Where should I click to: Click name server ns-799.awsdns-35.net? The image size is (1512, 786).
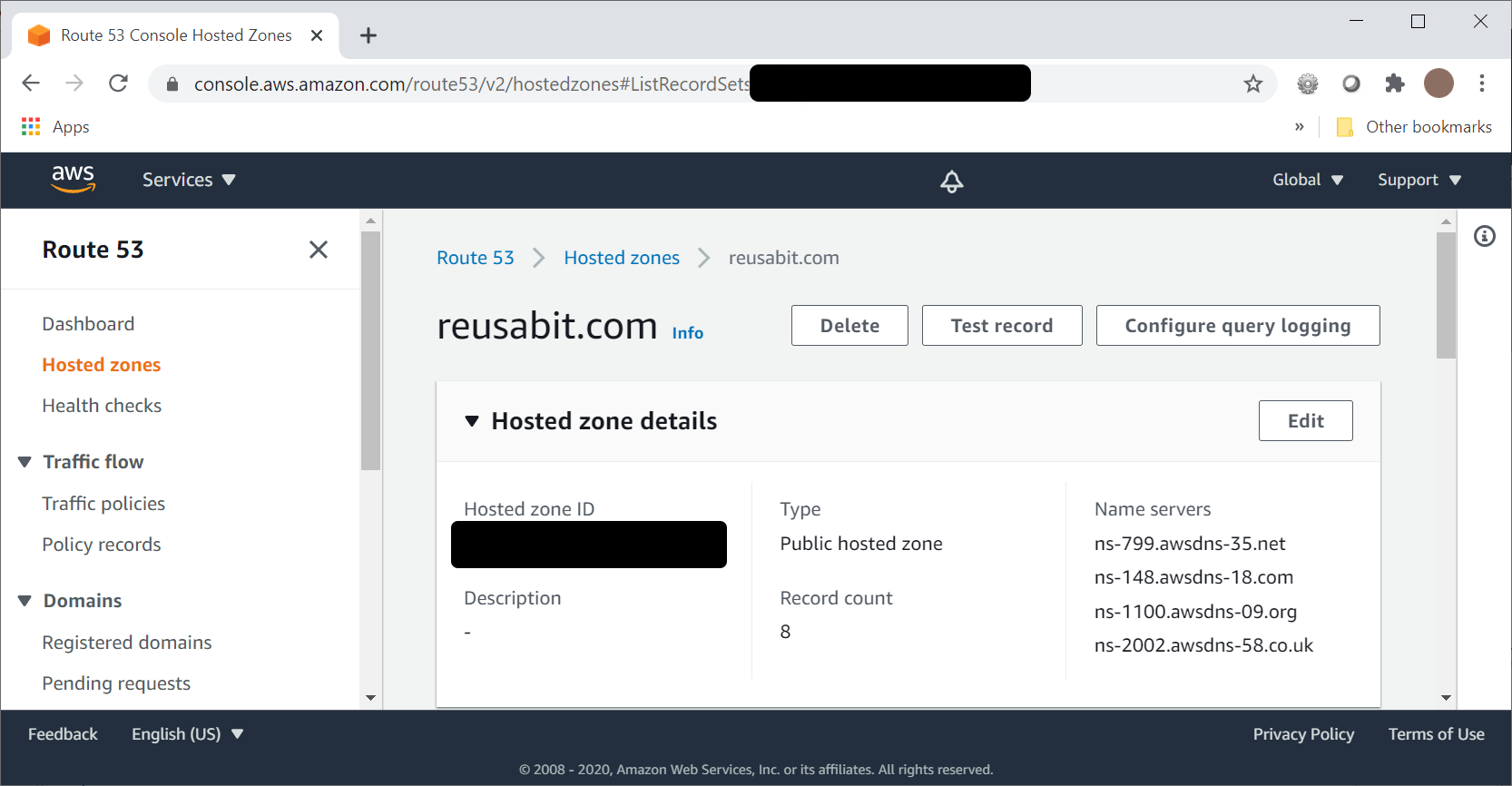pyautogui.click(x=1190, y=544)
